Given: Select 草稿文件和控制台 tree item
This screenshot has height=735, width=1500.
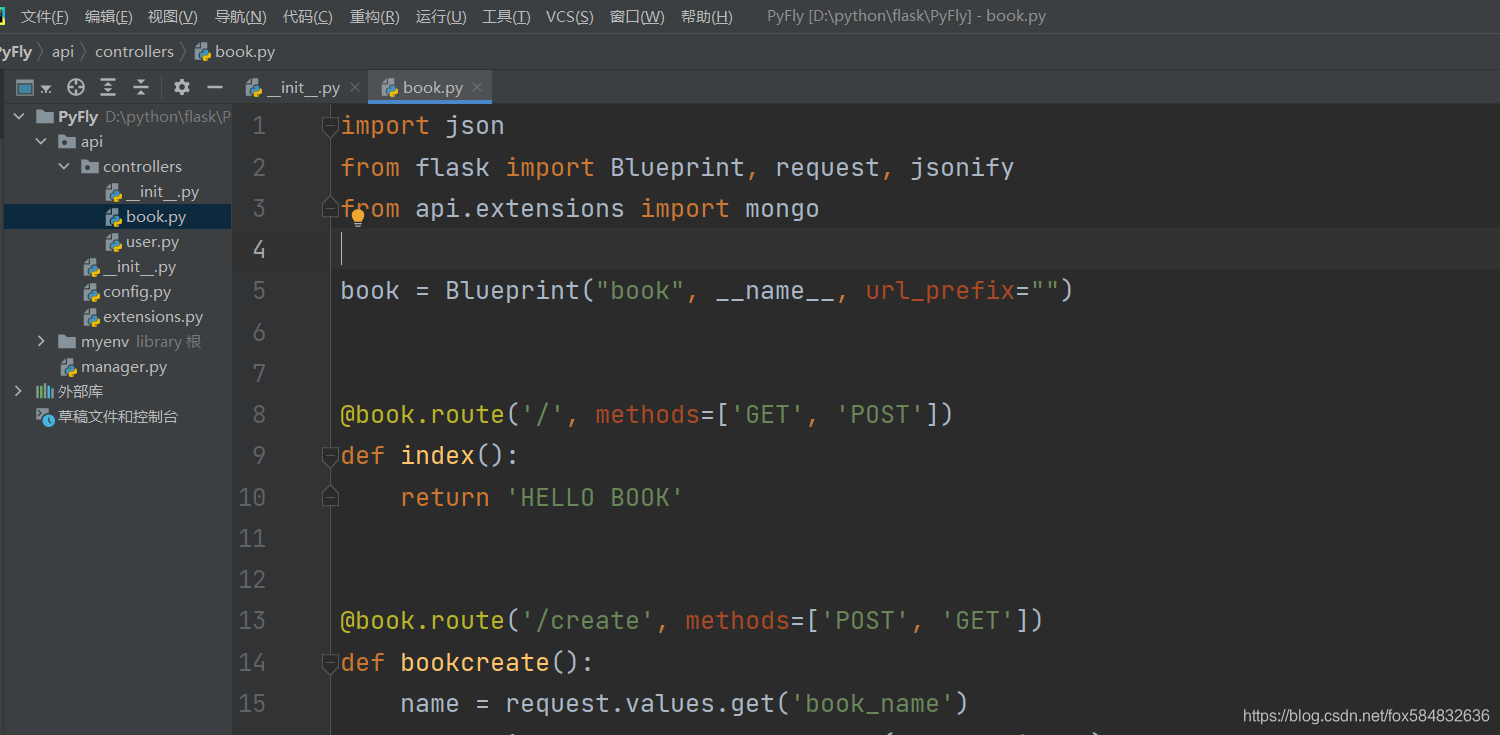Looking at the screenshot, I should (118, 417).
